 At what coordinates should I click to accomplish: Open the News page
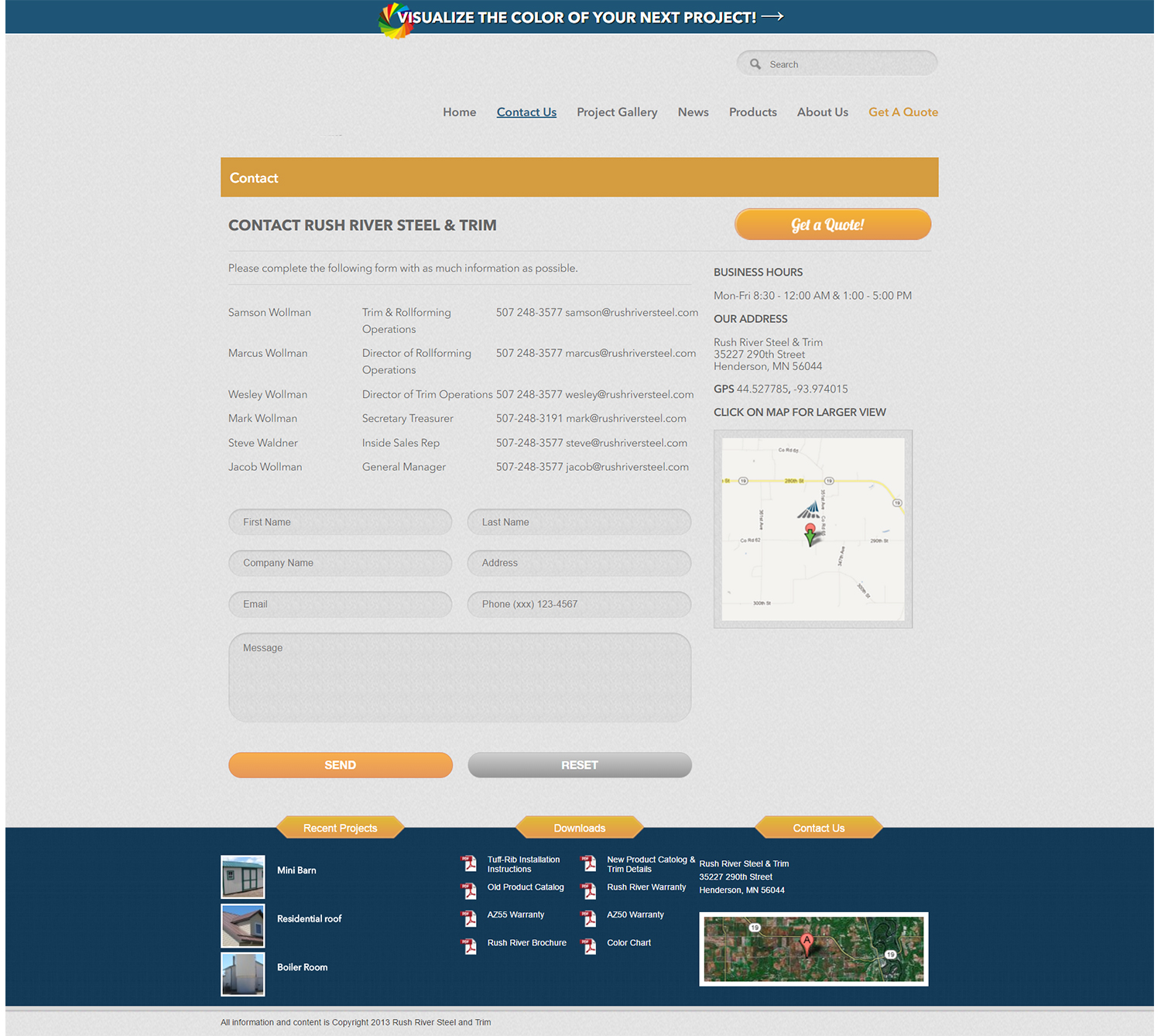tap(694, 112)
